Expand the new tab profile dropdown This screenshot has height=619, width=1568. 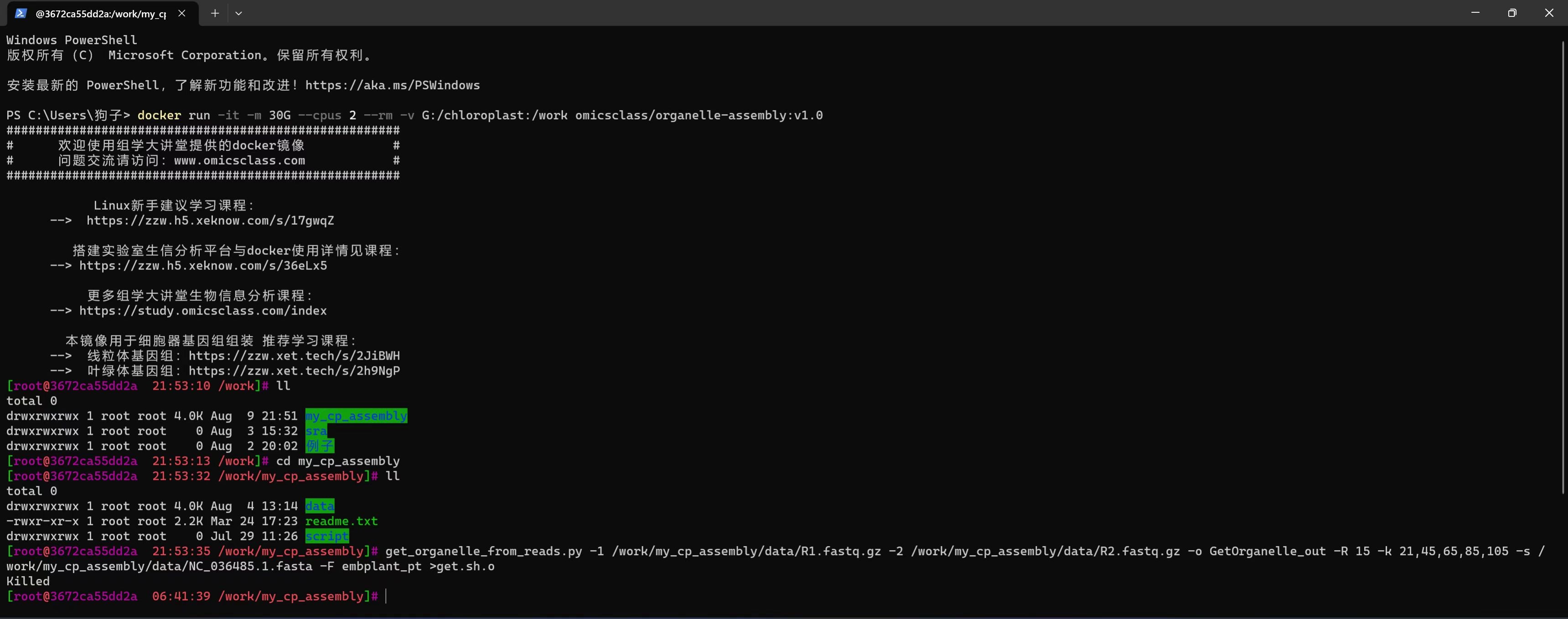point(238,13)
